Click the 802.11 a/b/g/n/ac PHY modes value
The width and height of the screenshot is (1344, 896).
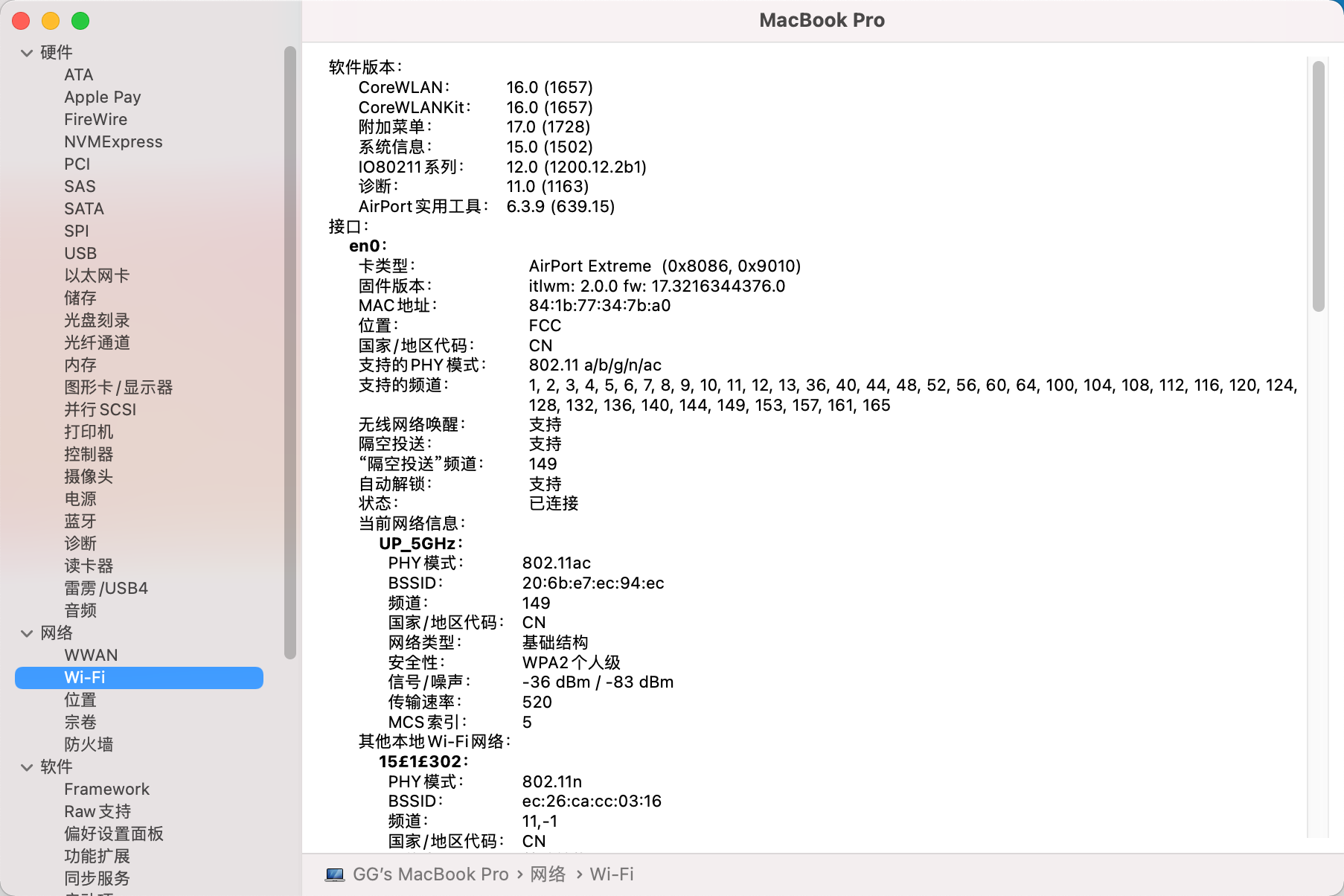coord(595,365)
